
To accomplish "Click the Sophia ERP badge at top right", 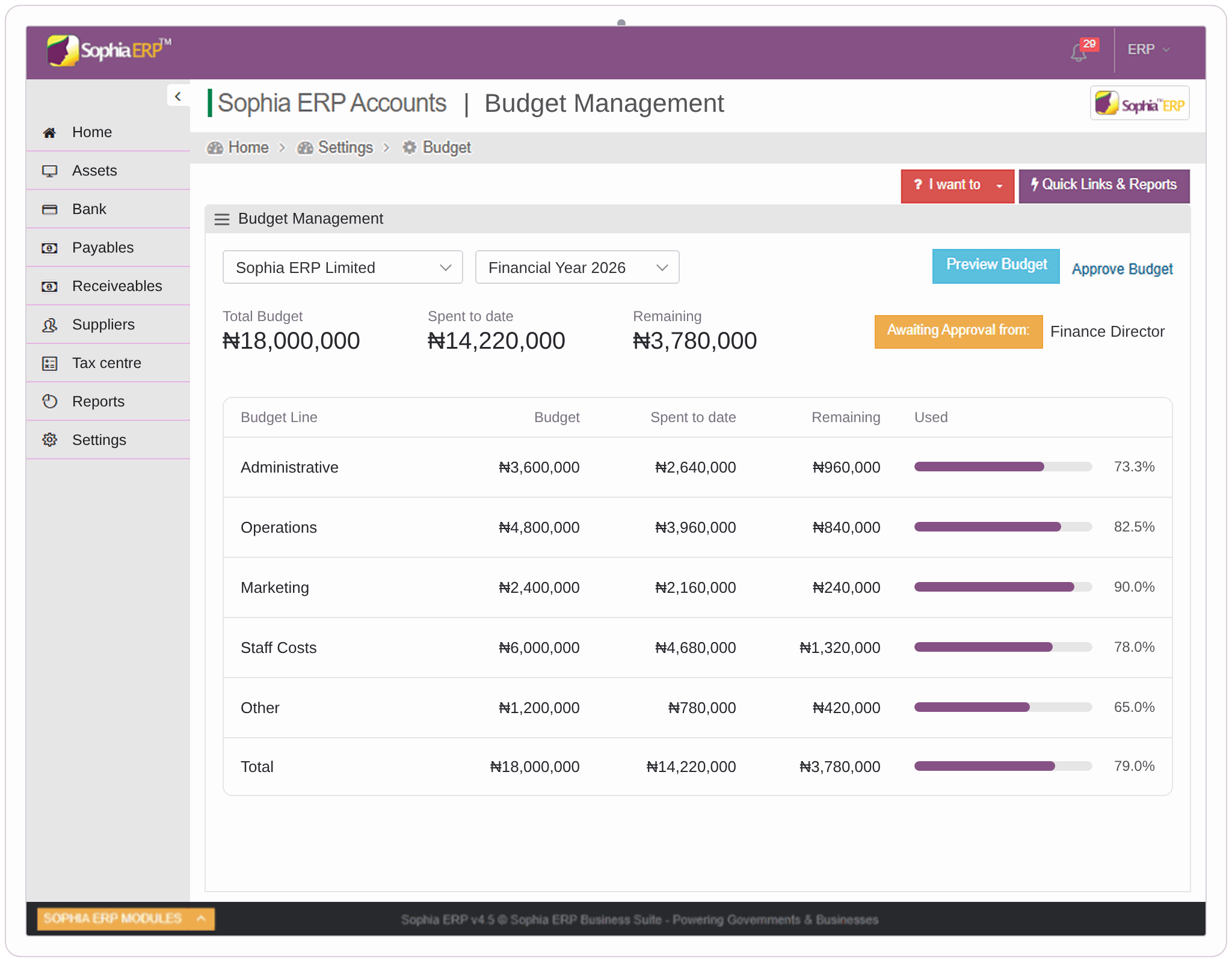I will coord(1139,103).
